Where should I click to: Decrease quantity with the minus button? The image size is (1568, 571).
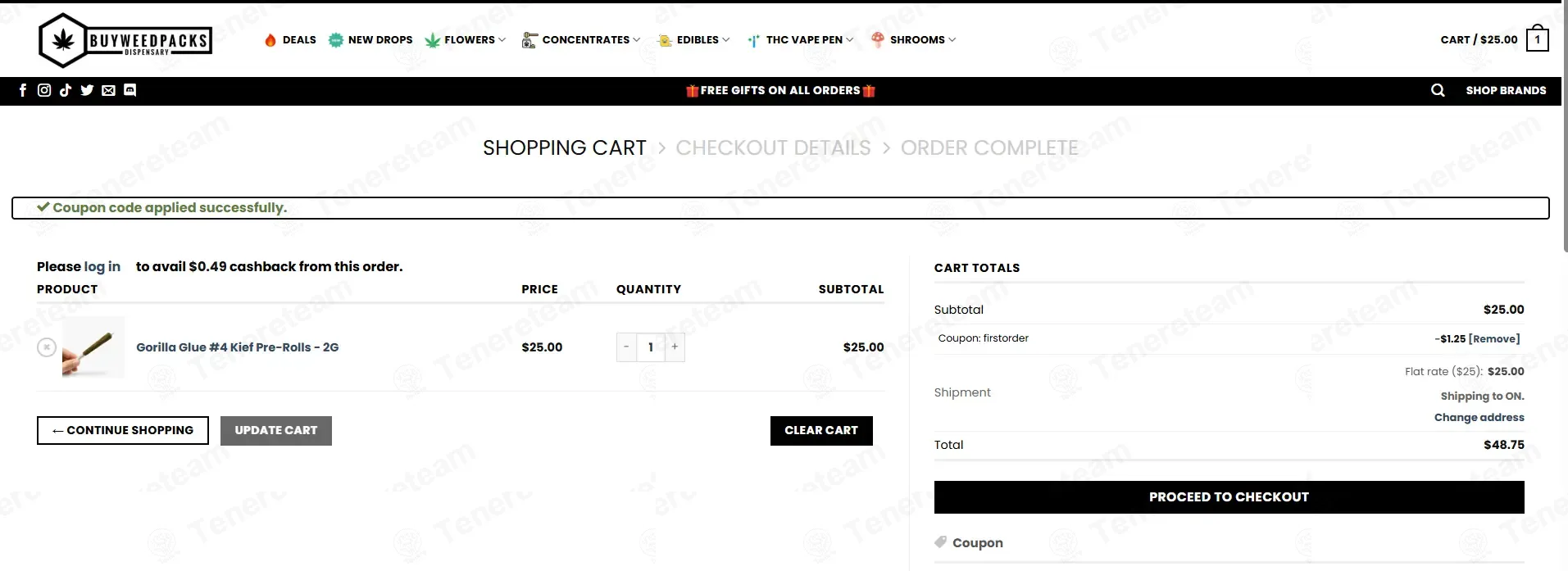click(x=626, y=347)
